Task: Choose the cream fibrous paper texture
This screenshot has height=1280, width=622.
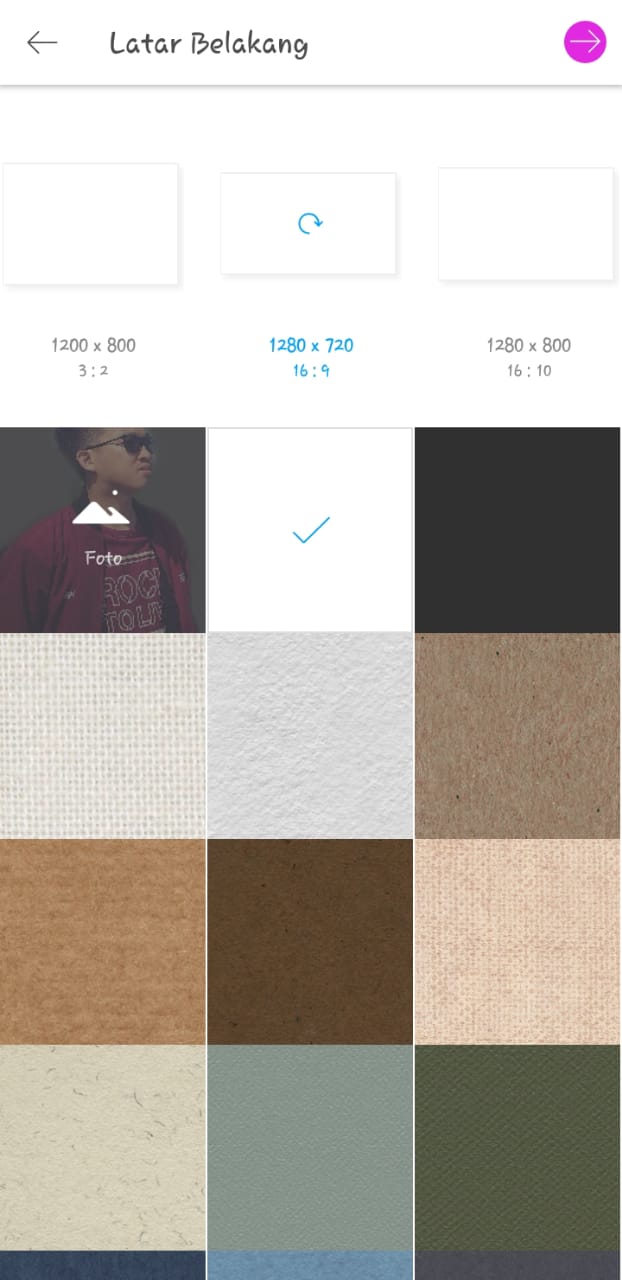Action: [103, 1148]
